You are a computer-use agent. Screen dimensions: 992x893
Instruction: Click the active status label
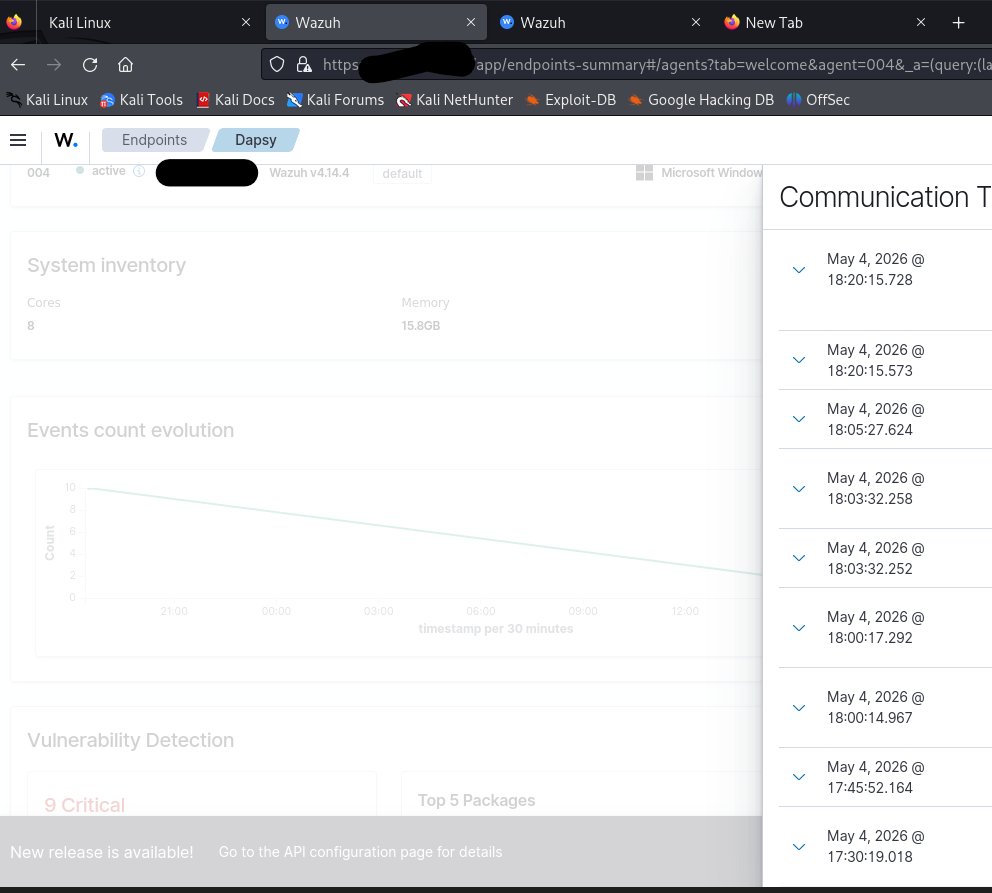pyautogui.click(x=108, y=171)
